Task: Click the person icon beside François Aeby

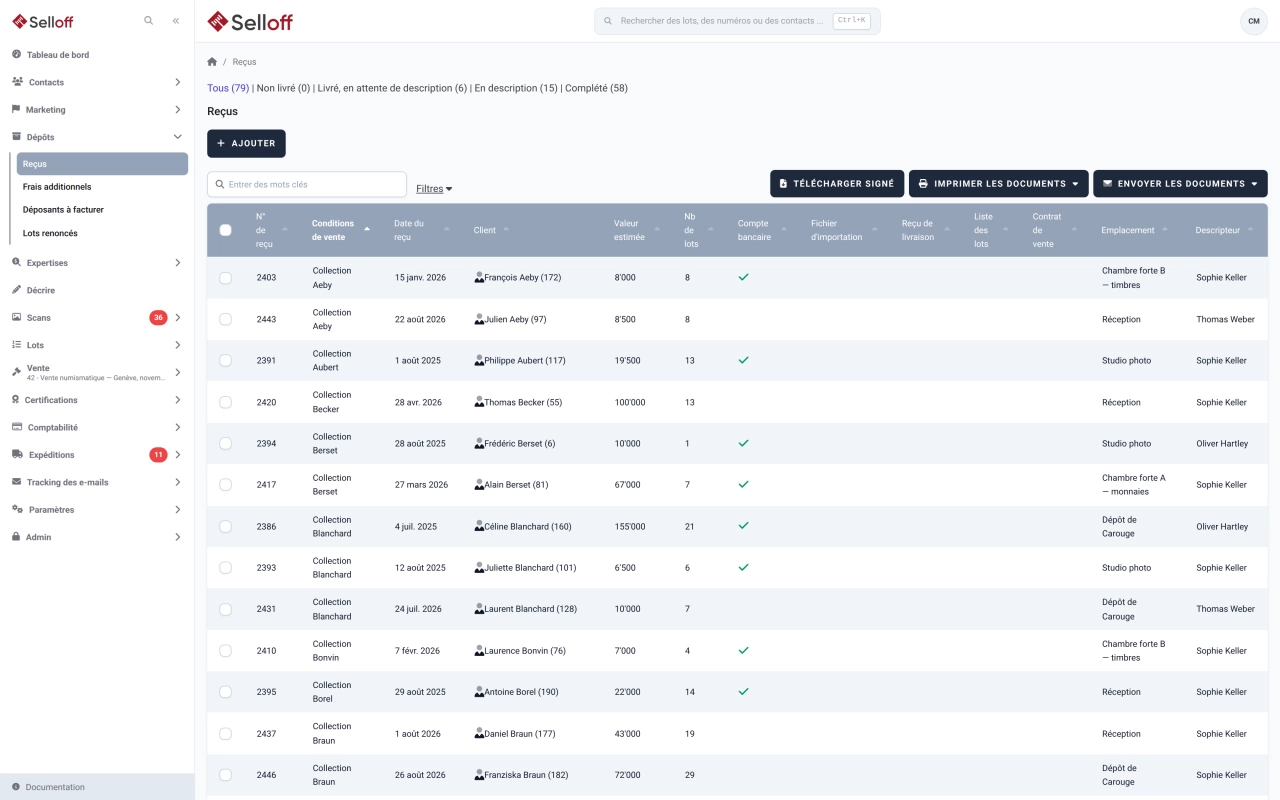Action: pyautogui.click(x=479, y=277)
